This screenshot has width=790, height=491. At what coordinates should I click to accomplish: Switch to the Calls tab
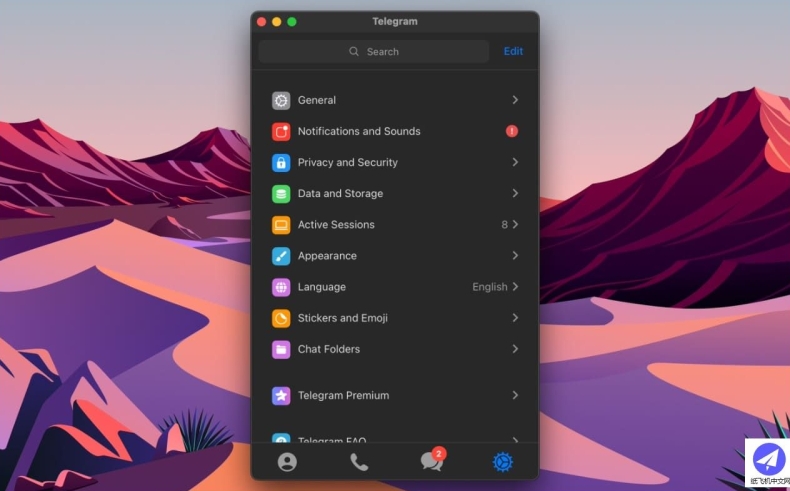point(359,462)
